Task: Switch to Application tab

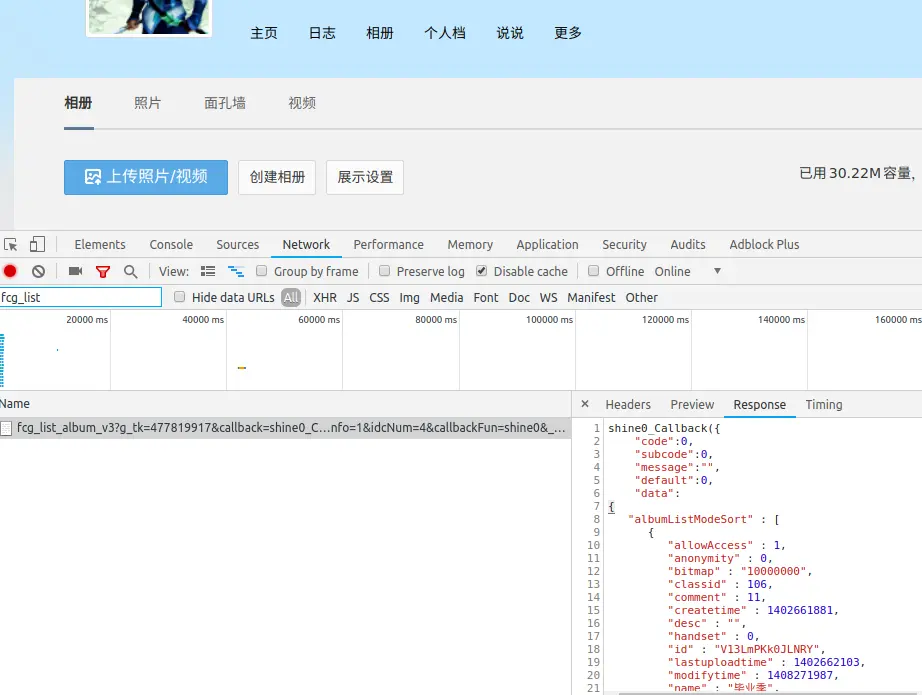Action: click(x=547, y=245)
